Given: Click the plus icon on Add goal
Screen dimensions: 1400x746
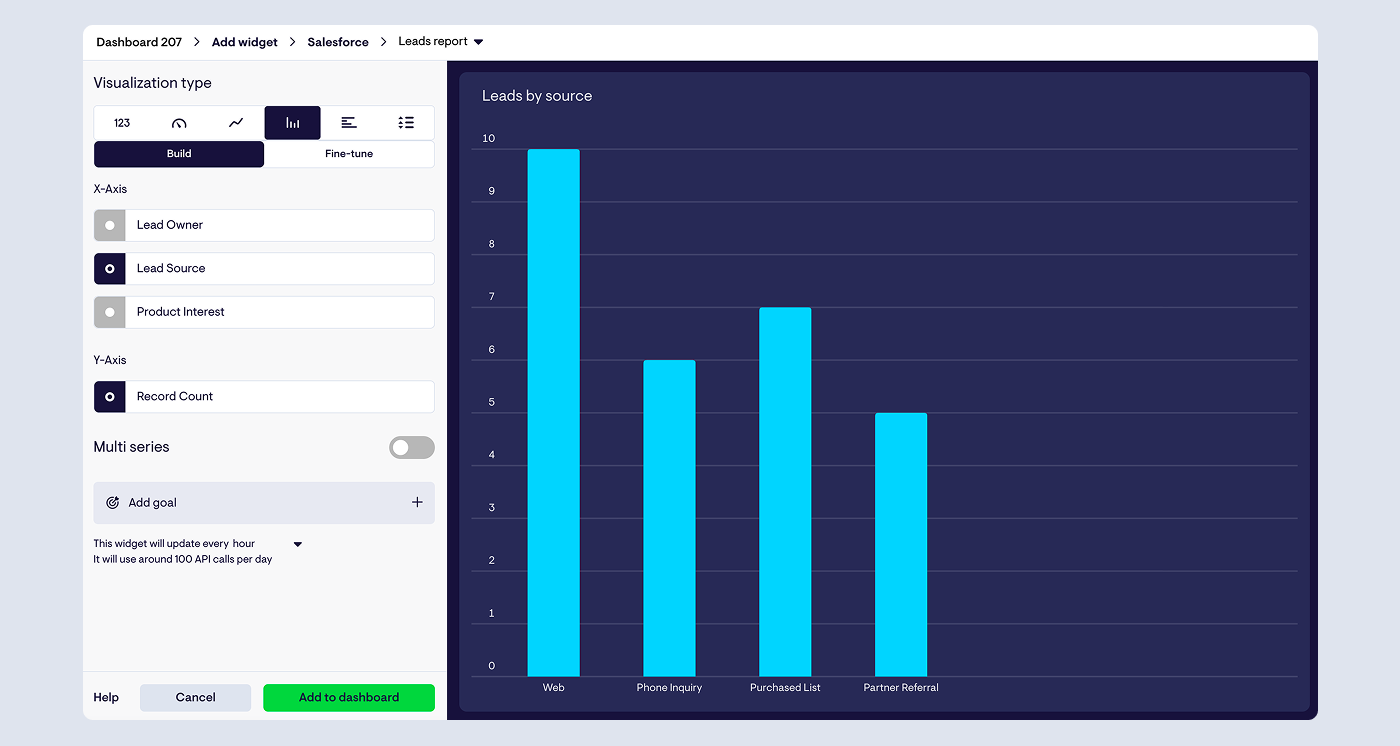Looking at the screenshot, I should [417, 502].
